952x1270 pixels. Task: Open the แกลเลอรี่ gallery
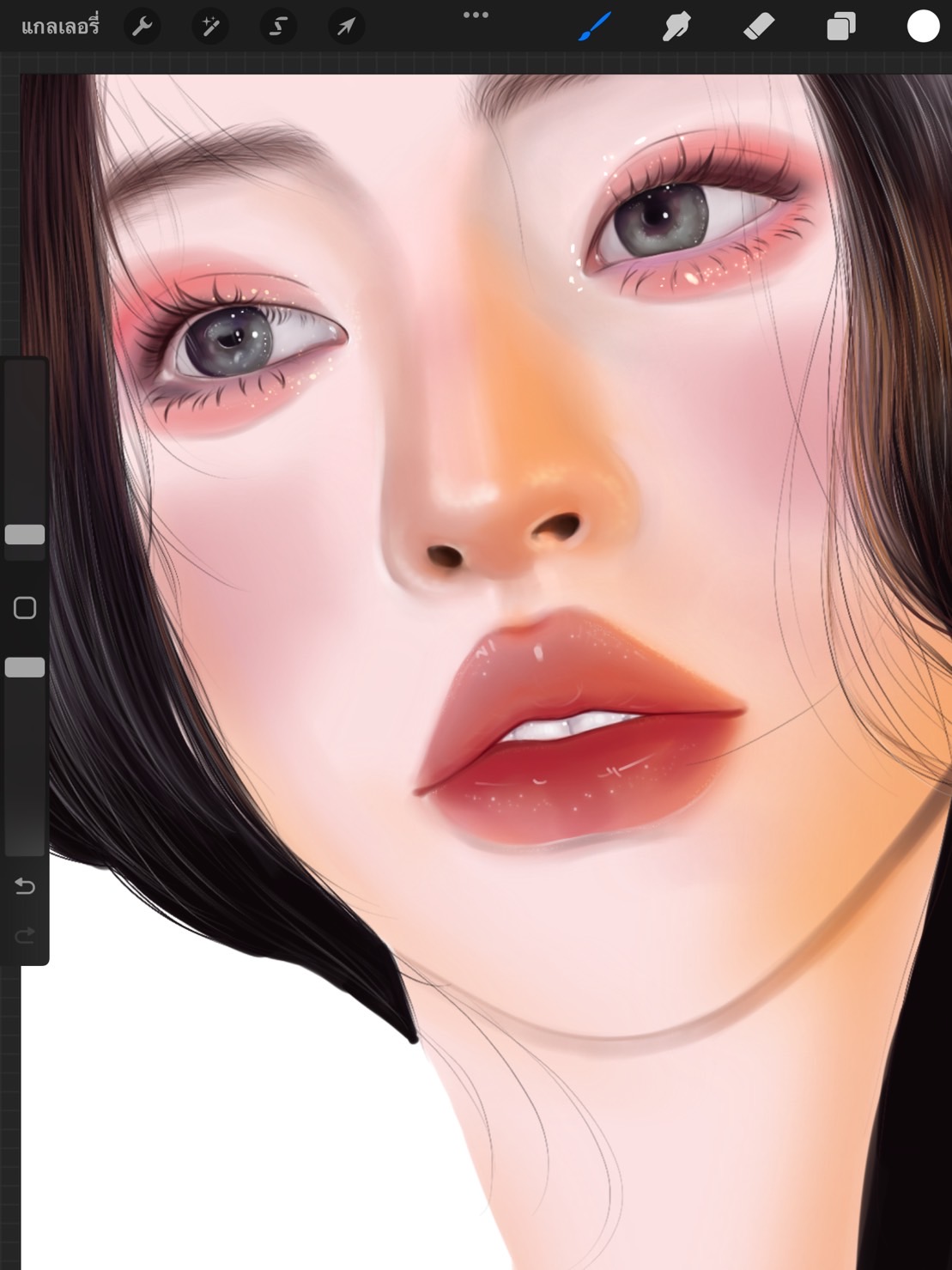click(60, 27)
